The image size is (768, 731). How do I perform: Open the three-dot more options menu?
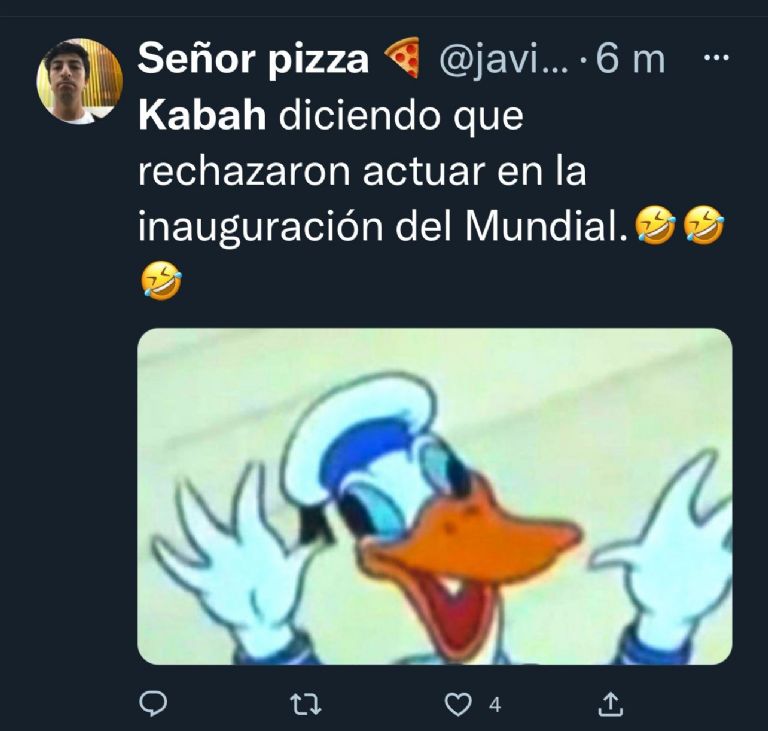716,58
